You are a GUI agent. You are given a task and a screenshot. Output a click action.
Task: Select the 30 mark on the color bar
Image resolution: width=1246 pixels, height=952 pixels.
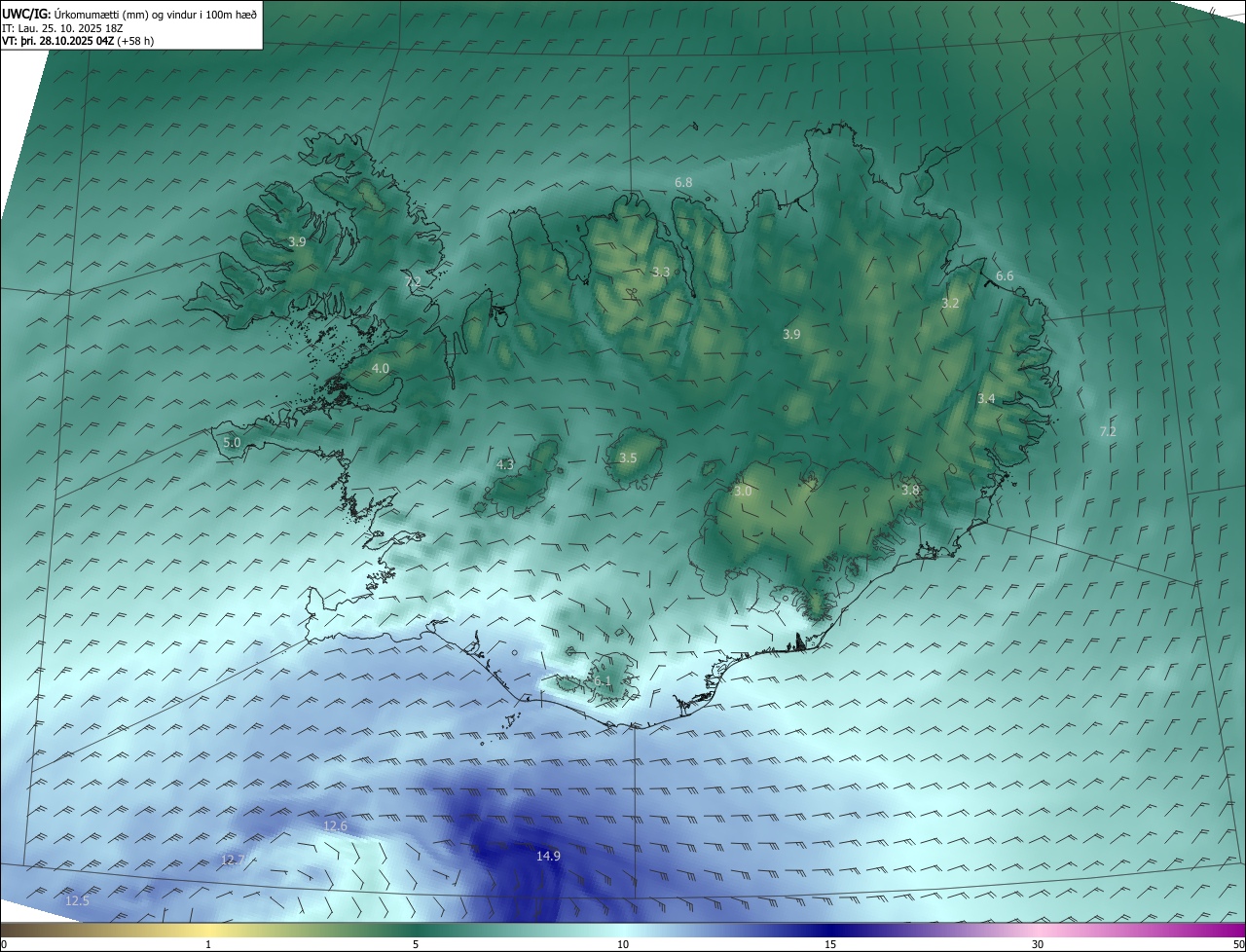(1038, 944)
